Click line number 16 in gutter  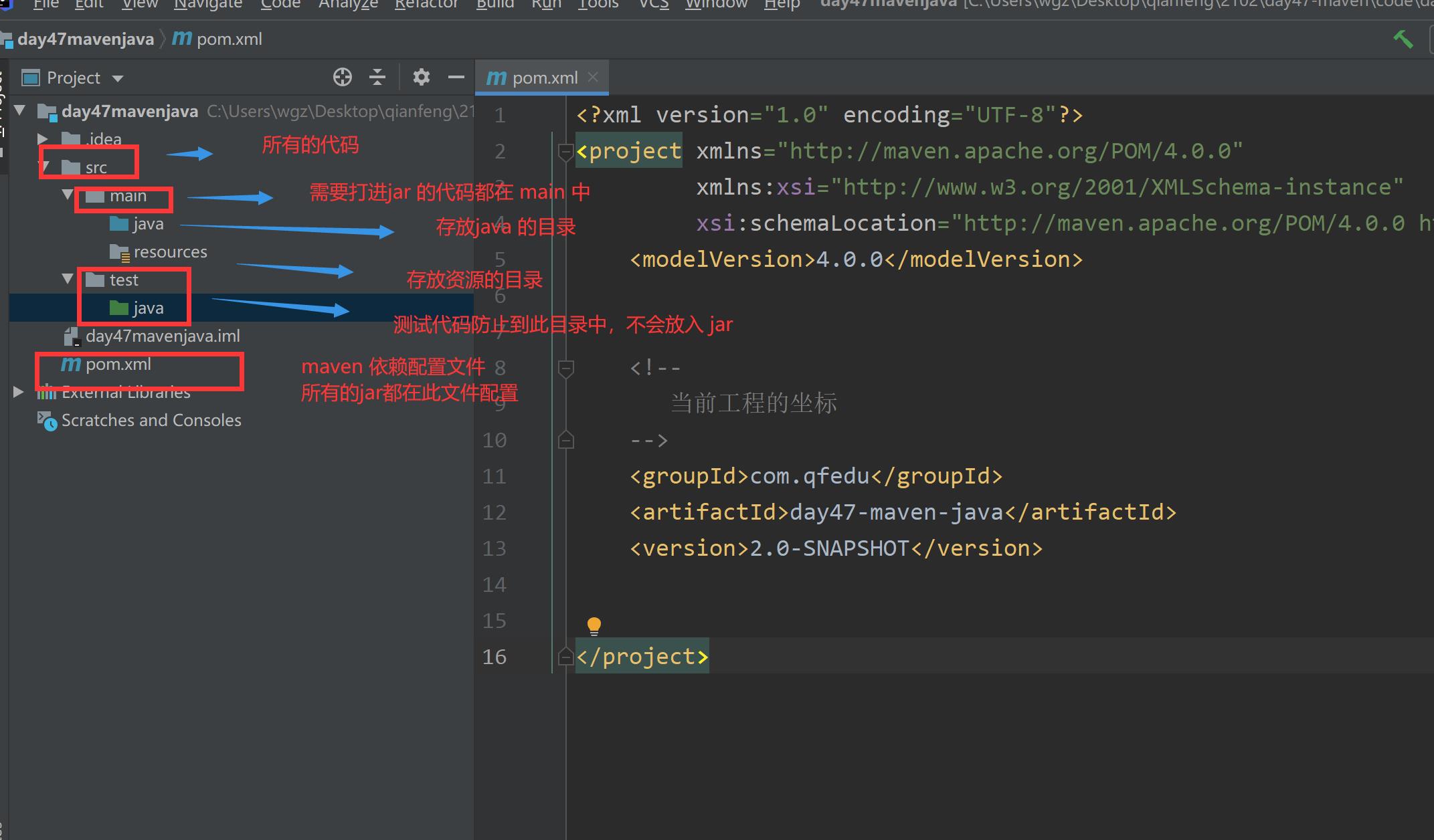point(494,657)
